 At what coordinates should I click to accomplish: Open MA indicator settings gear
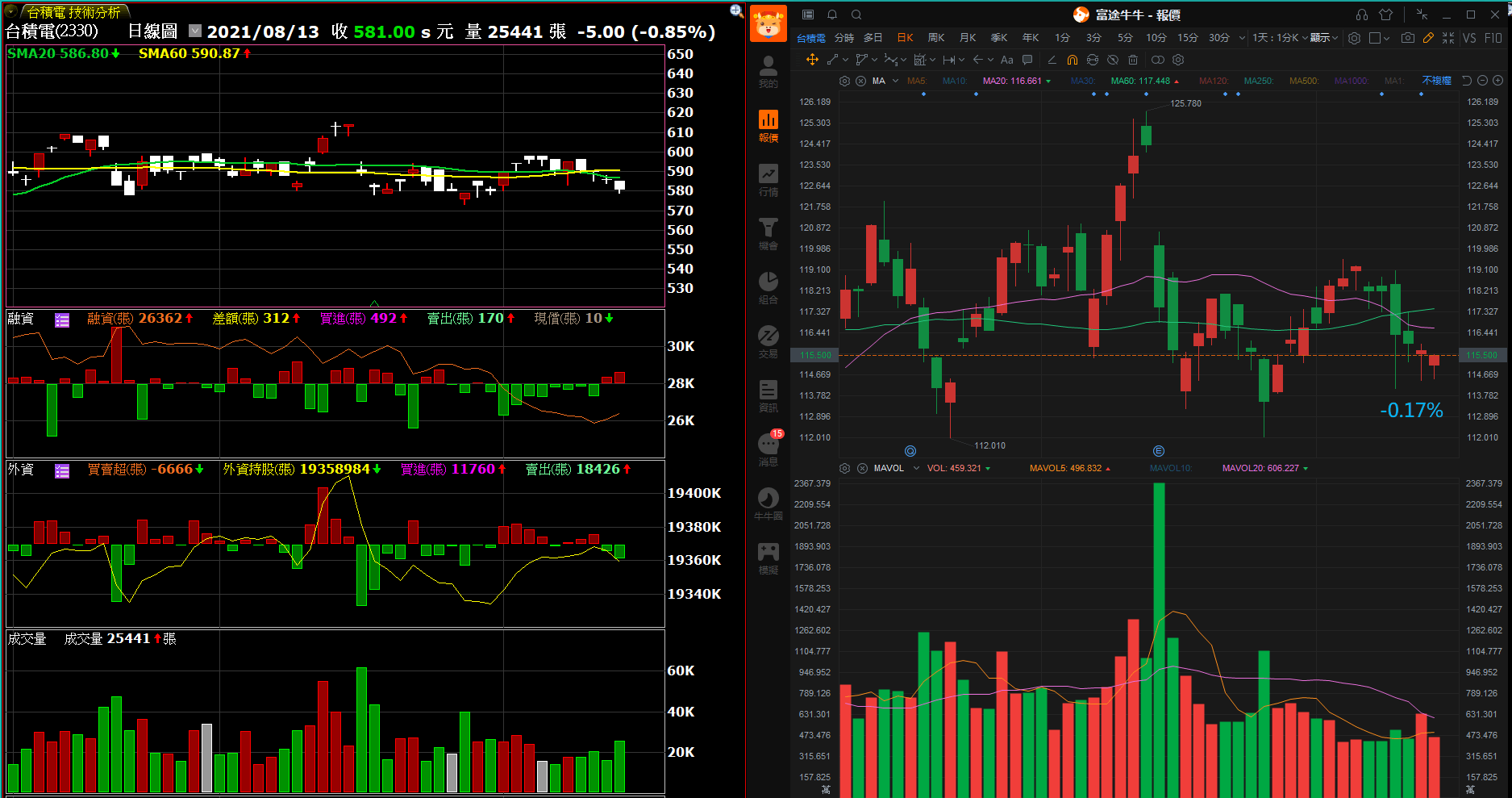[x=844, y=81]
